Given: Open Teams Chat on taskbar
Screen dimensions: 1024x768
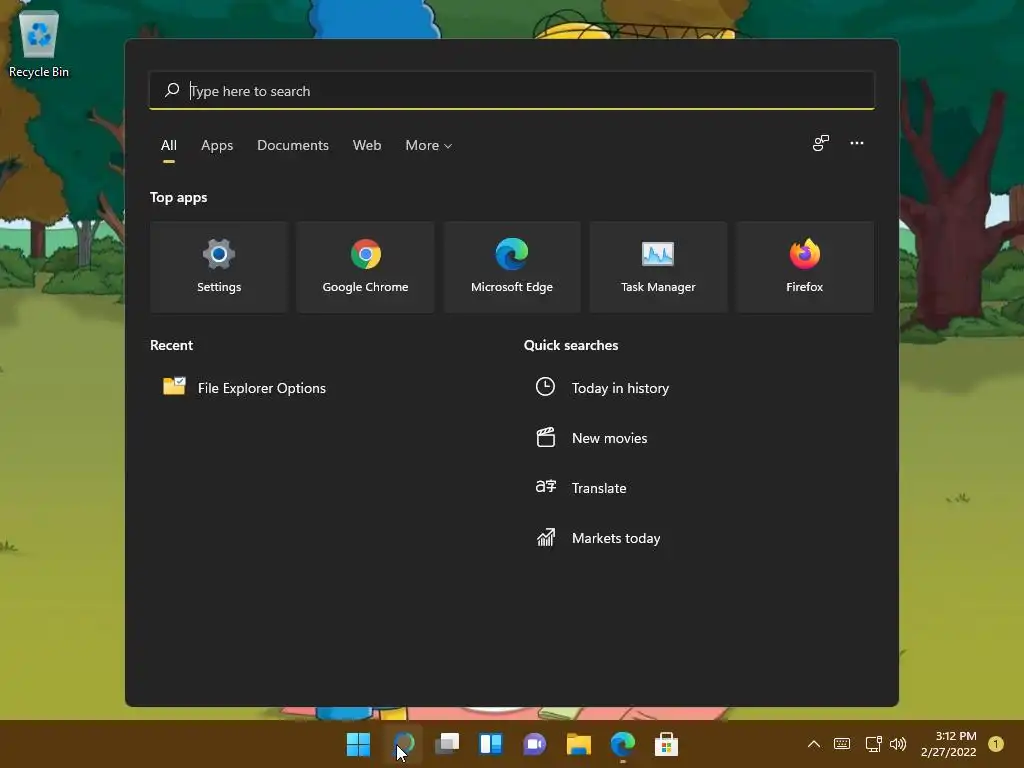Looking at the screenshot, I should coord(534,744).
